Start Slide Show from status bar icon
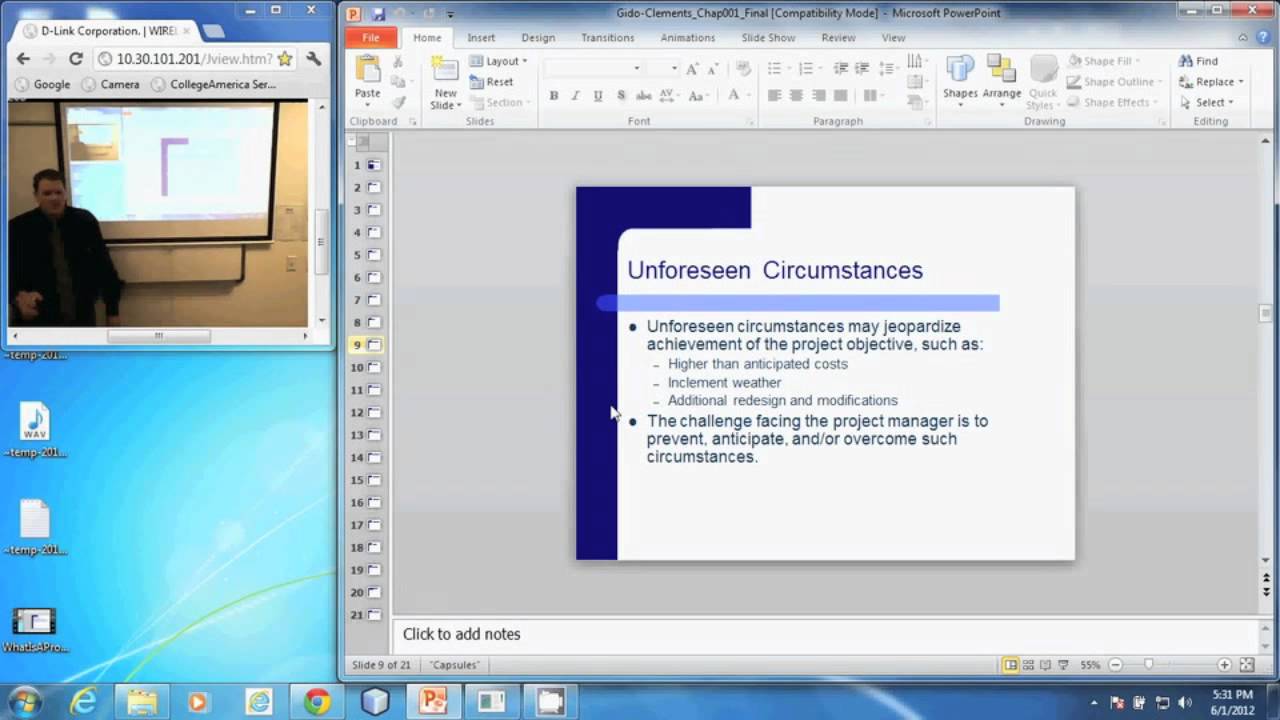This screenshot has height=720, width=1280. click(x=1062, y=665)
